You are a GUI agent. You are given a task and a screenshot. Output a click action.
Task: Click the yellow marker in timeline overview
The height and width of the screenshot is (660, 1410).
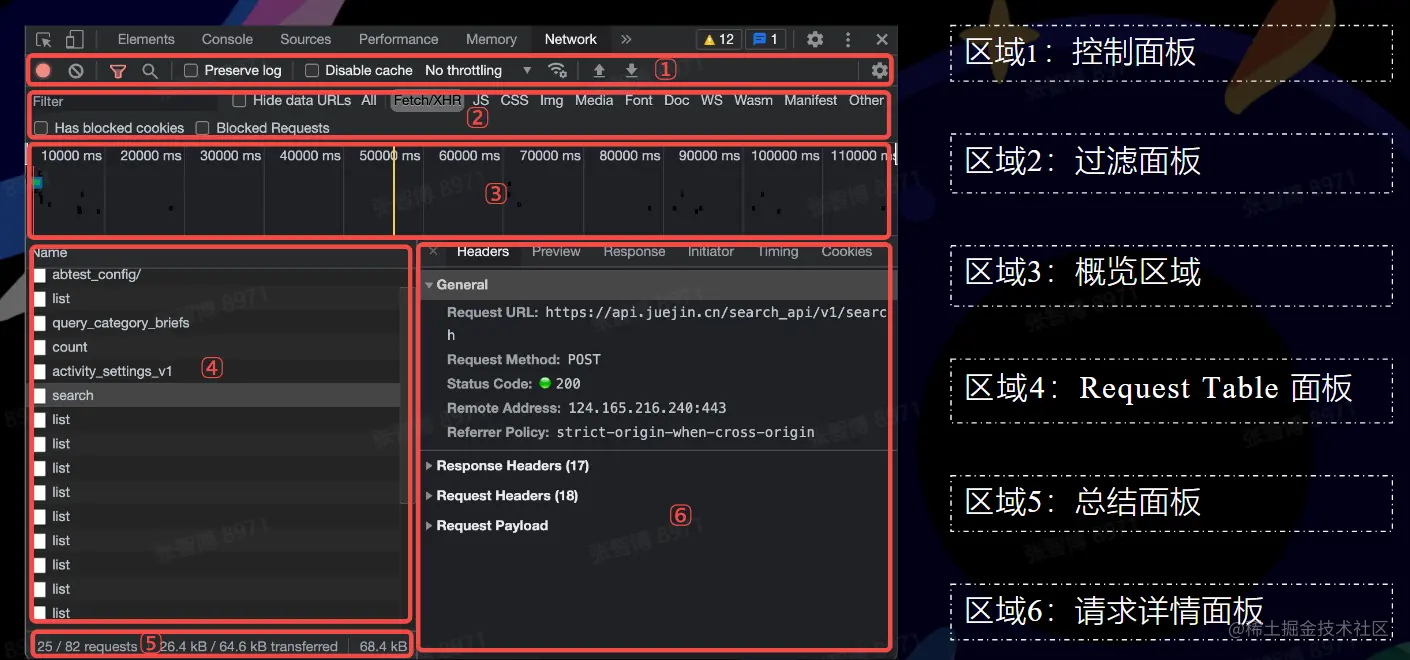click(x=394, y=191)
